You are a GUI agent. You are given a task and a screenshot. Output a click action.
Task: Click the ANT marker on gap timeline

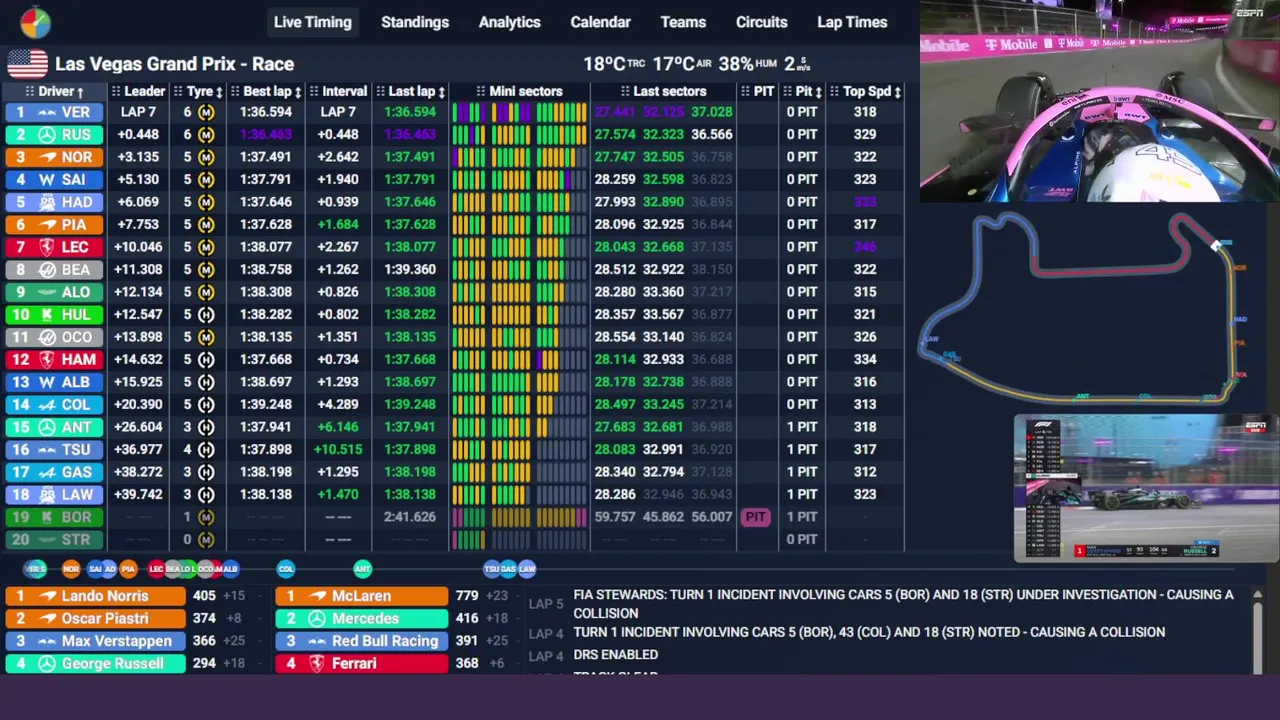[x=362, y=569]
